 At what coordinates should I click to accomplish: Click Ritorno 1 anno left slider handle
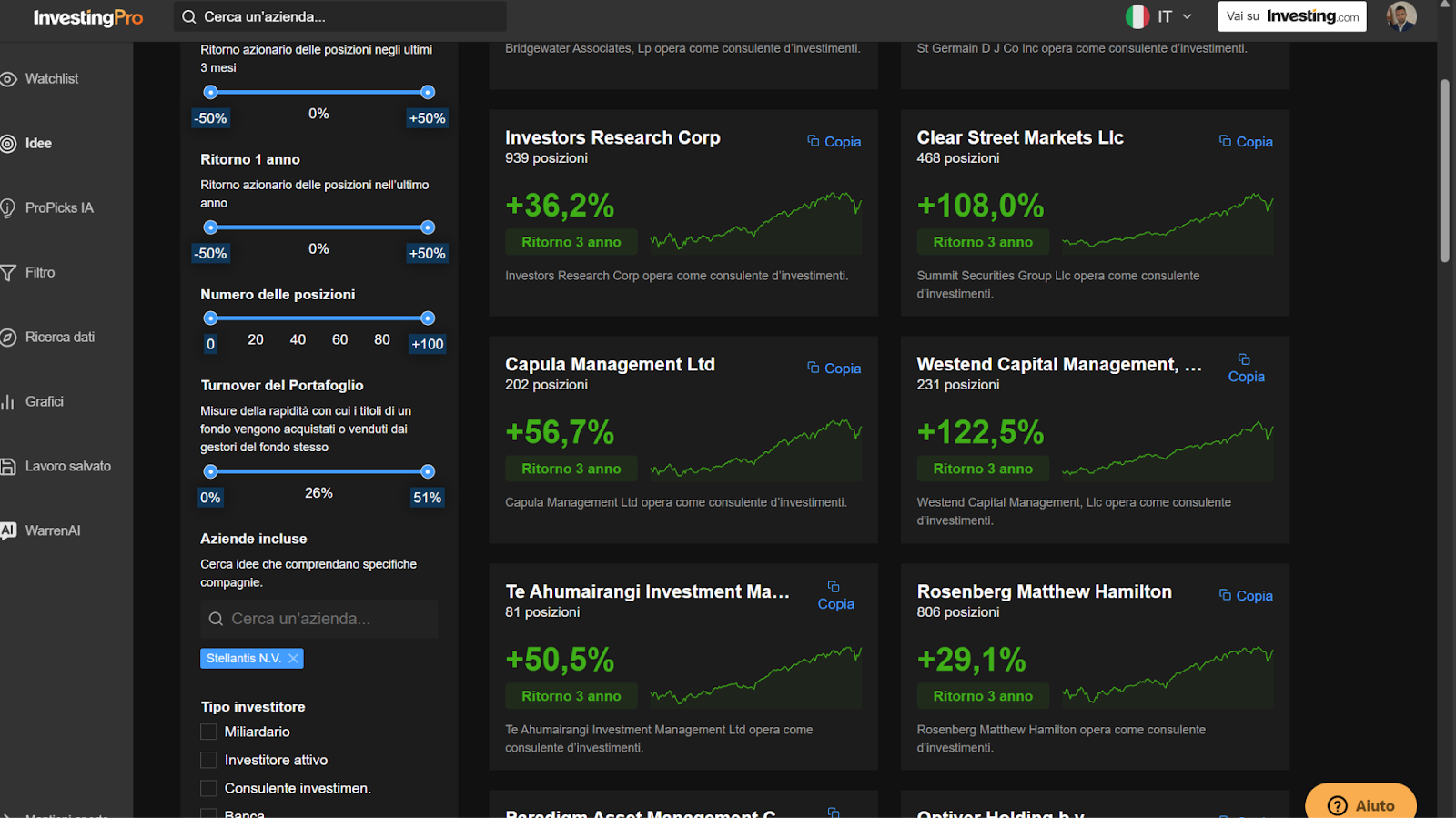(x=210, y=227)
